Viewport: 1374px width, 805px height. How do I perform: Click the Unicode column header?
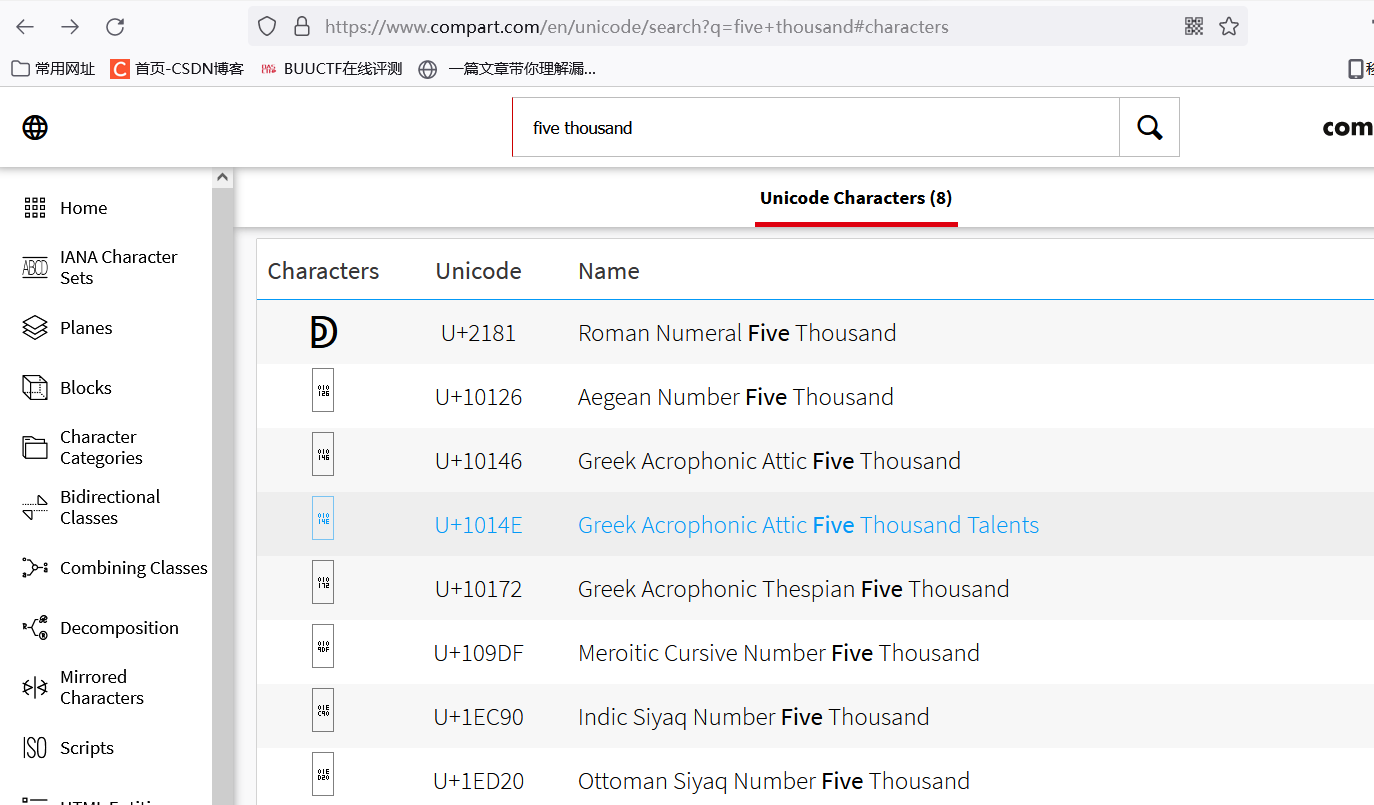(478, 271)
